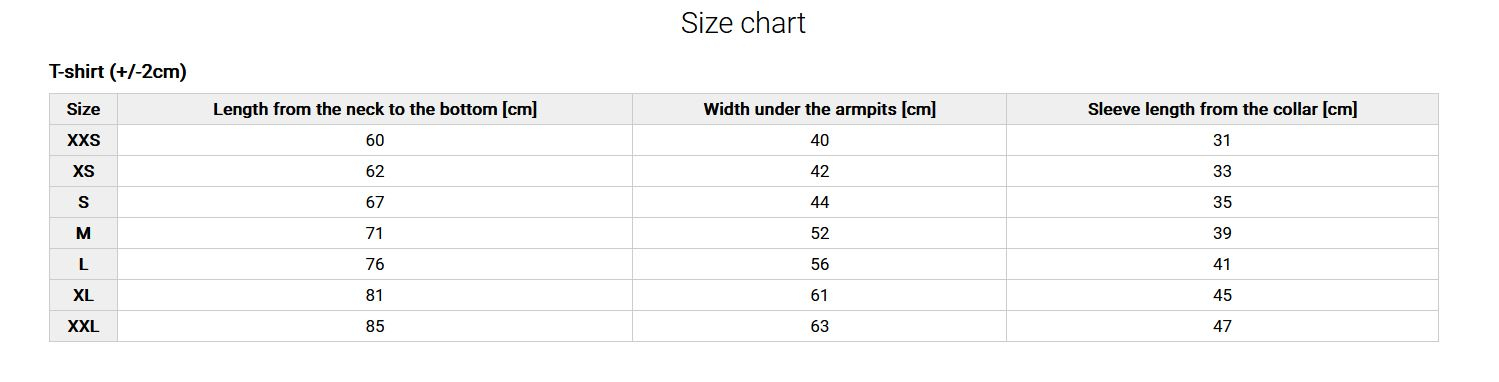Screen dimensions: 1499x382
Task: Click the XS length value 62
Action: coord(375,171)
